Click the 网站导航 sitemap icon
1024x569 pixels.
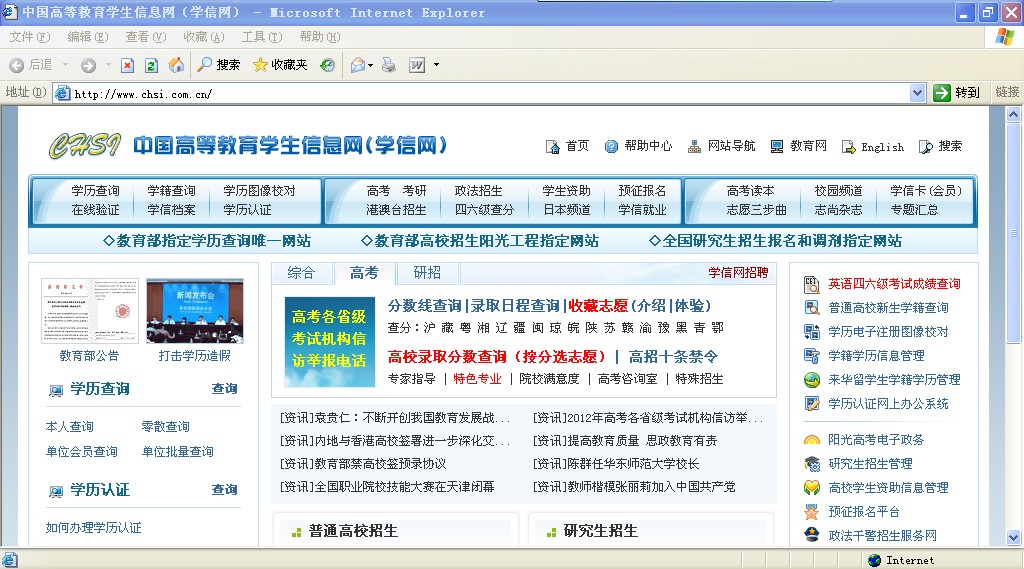(x=694, y=146)
